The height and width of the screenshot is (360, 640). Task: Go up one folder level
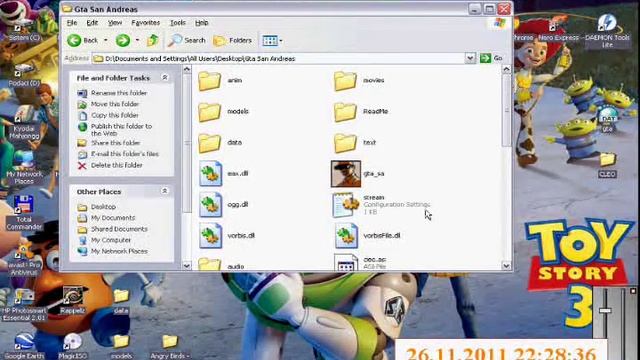pos(153,40)
